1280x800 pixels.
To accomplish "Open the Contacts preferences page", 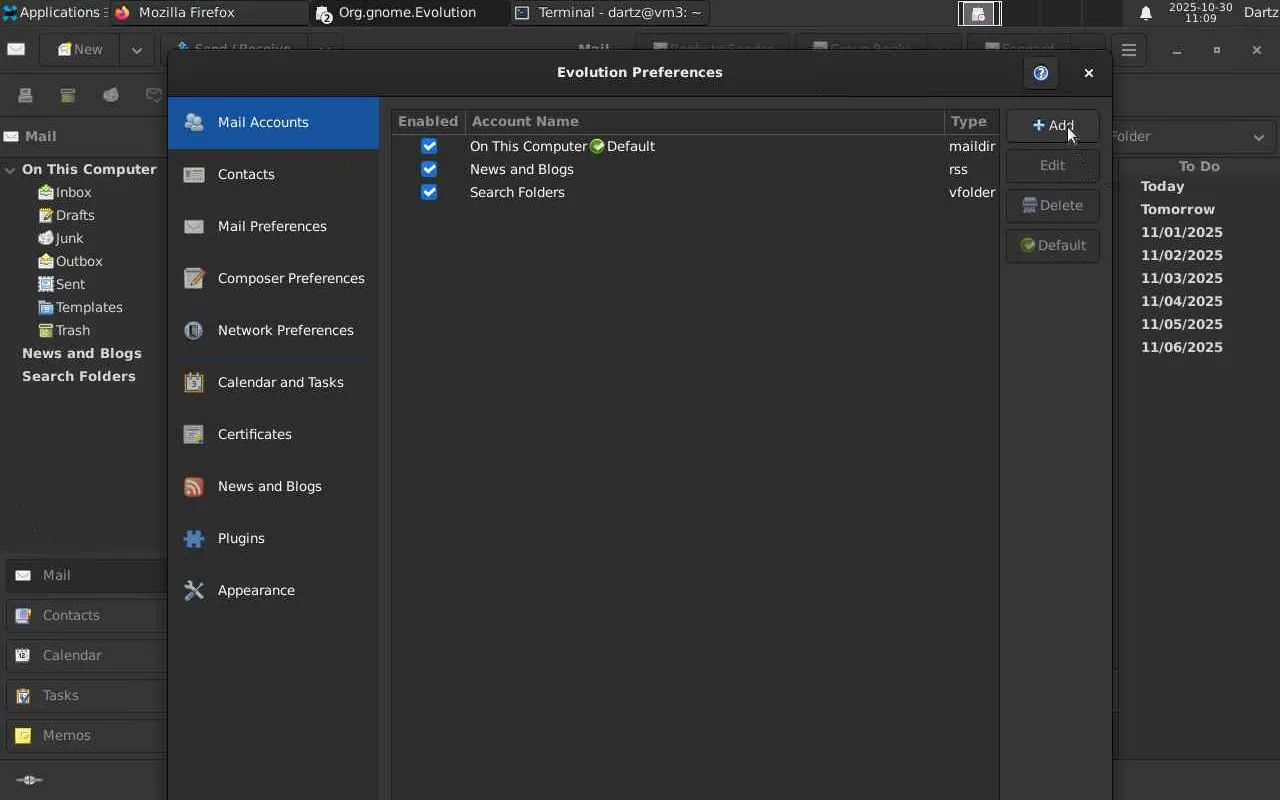I will coord(273,174).
